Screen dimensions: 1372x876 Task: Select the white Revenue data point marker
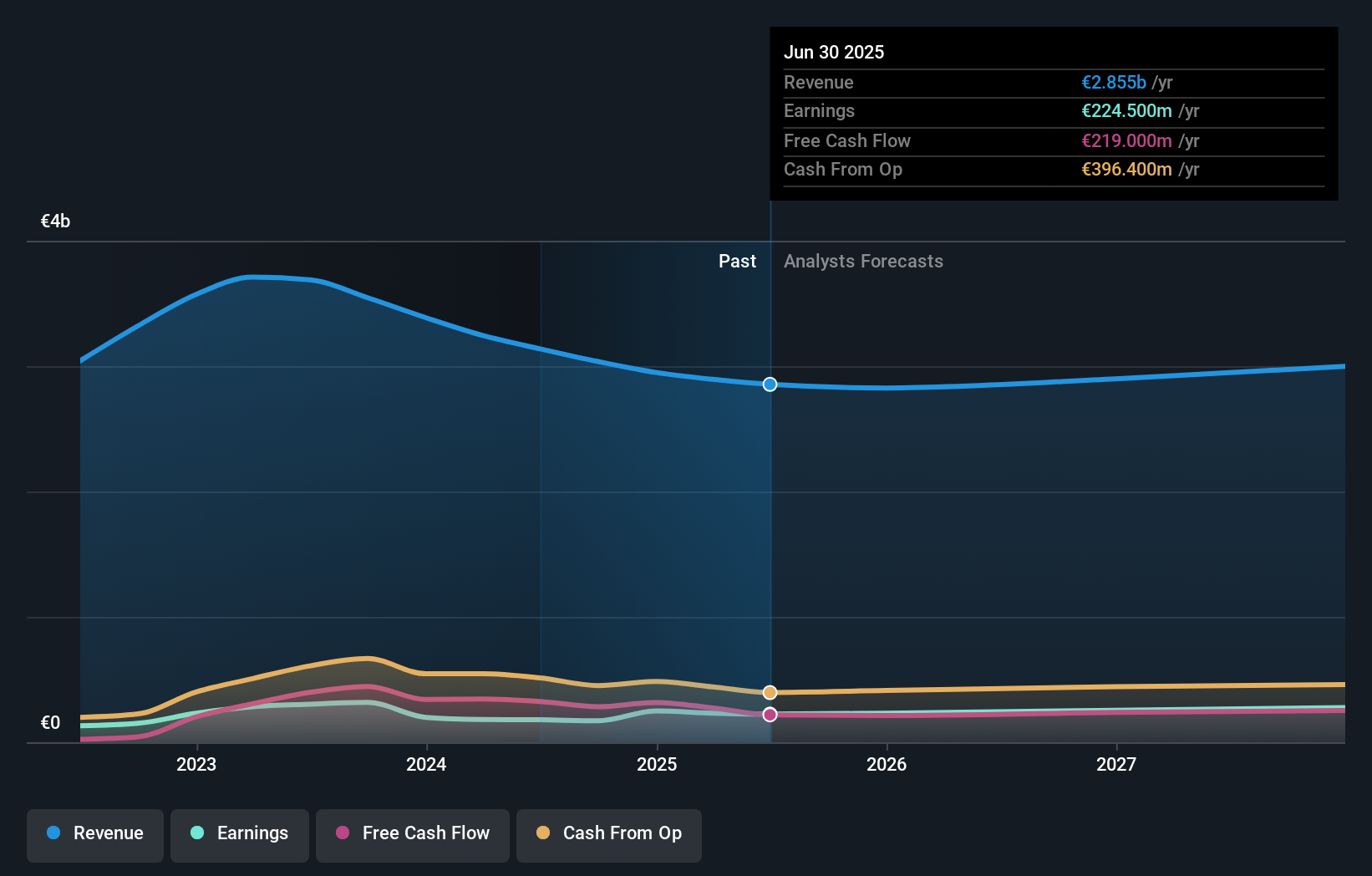click(769, 385)
